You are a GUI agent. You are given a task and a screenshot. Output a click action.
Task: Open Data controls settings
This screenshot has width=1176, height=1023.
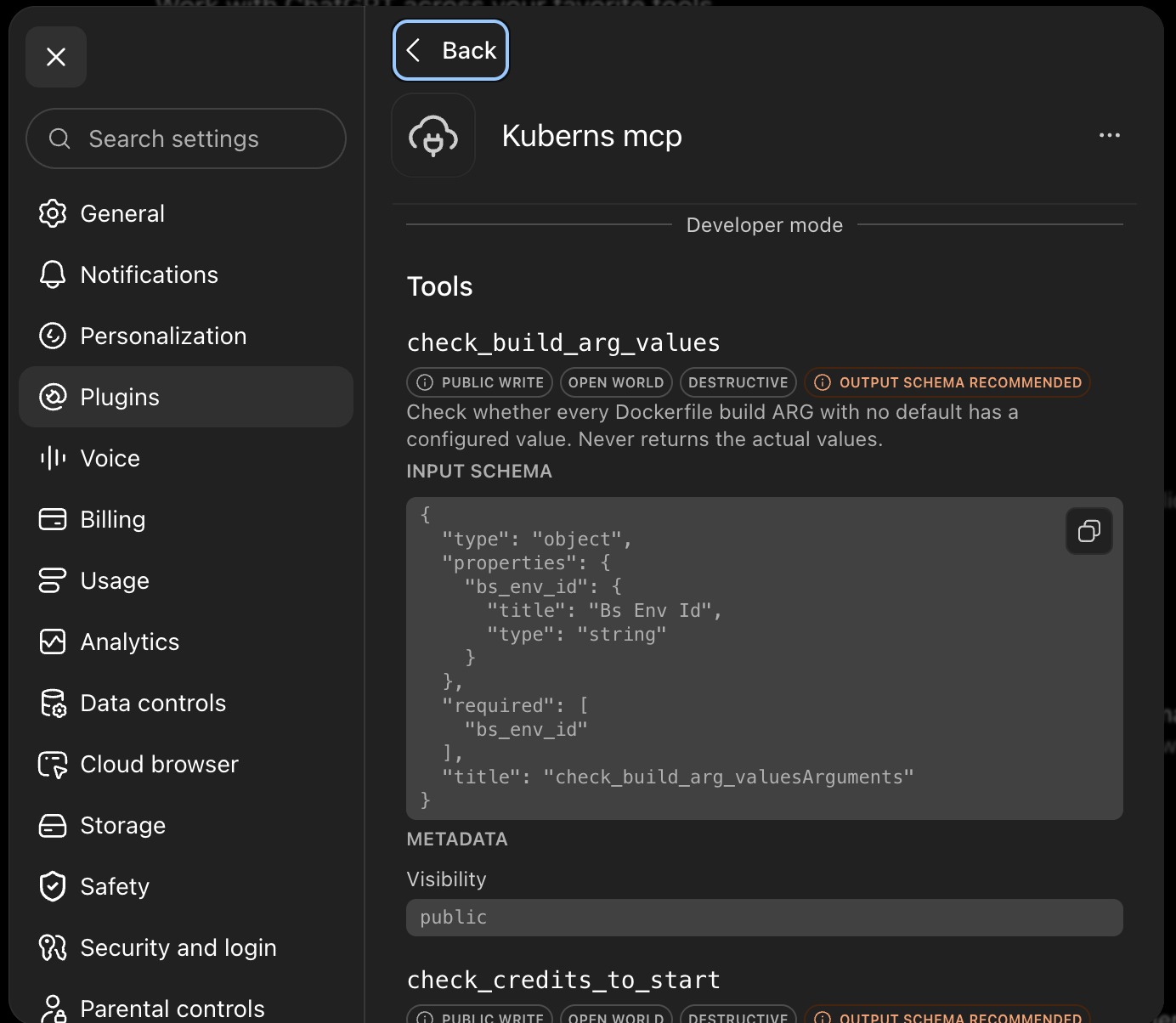(186, 703)
